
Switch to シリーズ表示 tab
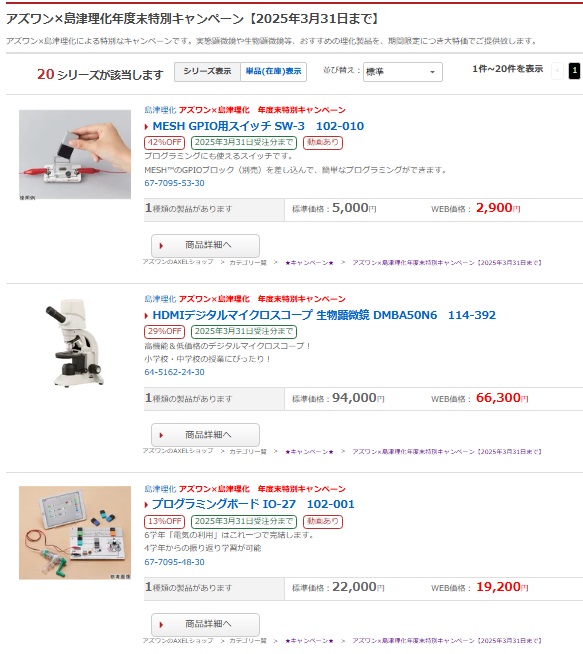coord(207,71)
